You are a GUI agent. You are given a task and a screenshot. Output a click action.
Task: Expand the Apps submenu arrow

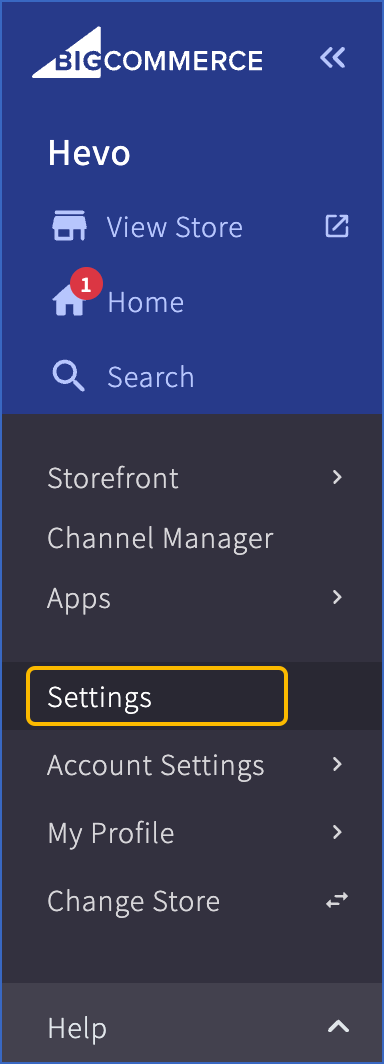tap(337, 598)
